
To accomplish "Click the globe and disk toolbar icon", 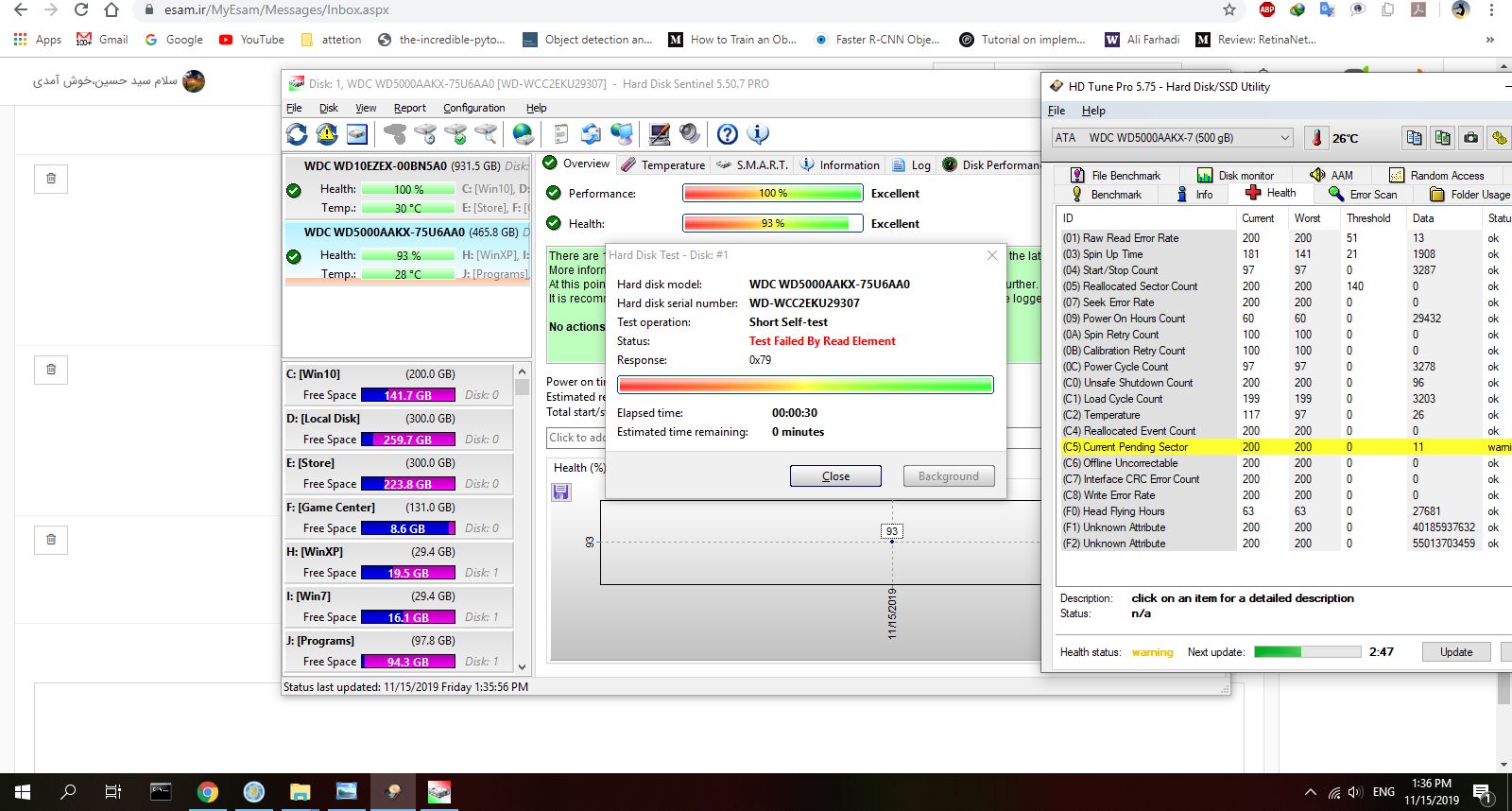I will pos(523,134).
